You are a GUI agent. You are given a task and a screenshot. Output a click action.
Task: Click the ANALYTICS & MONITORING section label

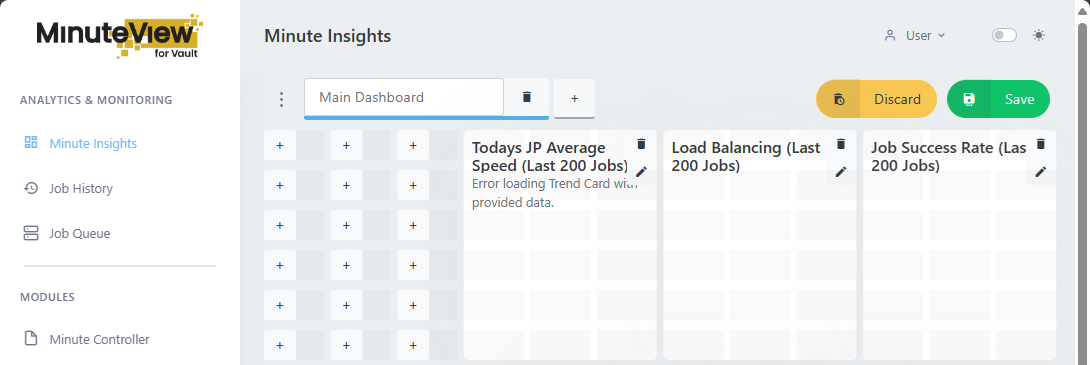point(96,100)
